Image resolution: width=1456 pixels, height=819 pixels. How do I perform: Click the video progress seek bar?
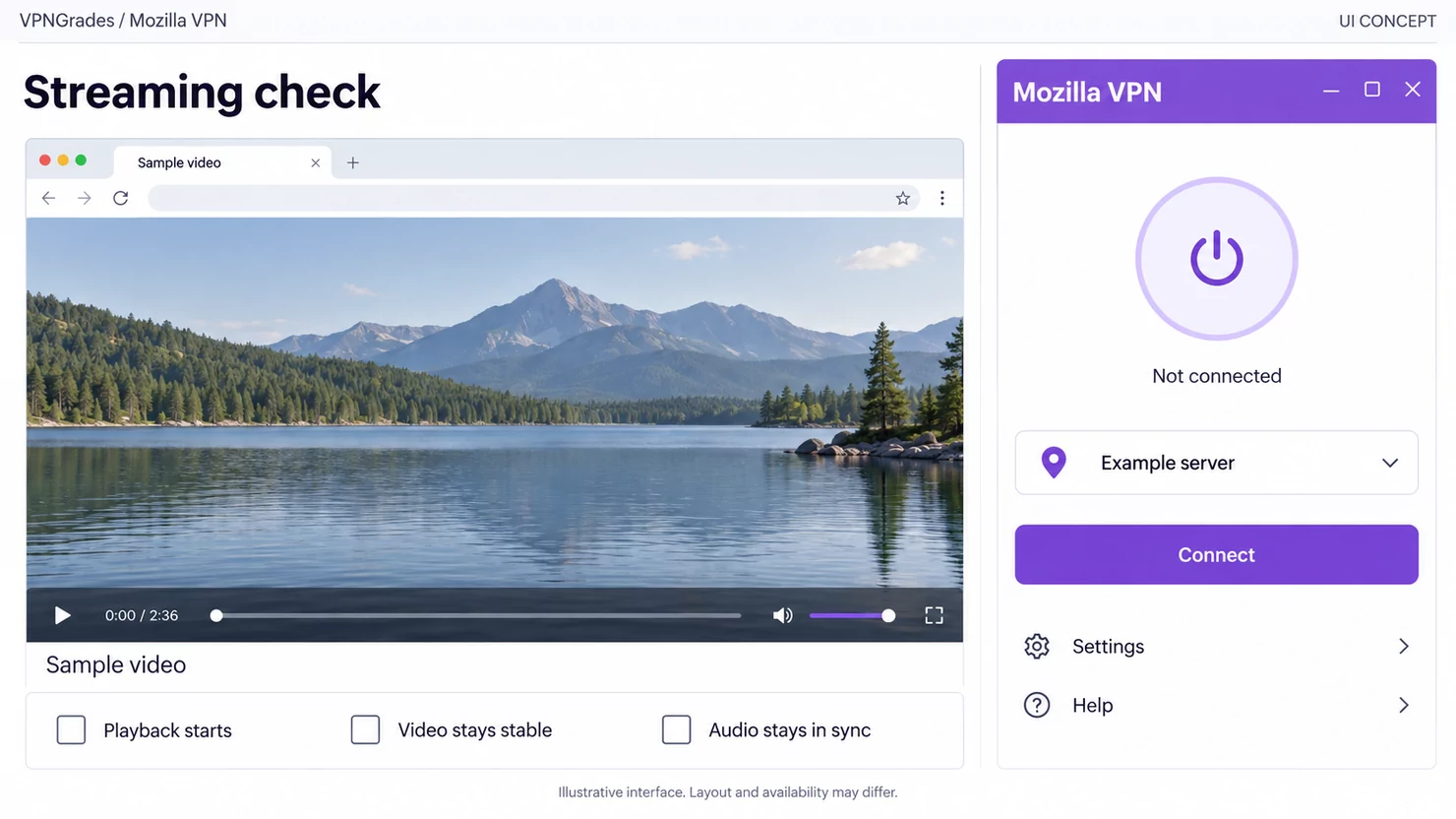(x=476, y=616)
